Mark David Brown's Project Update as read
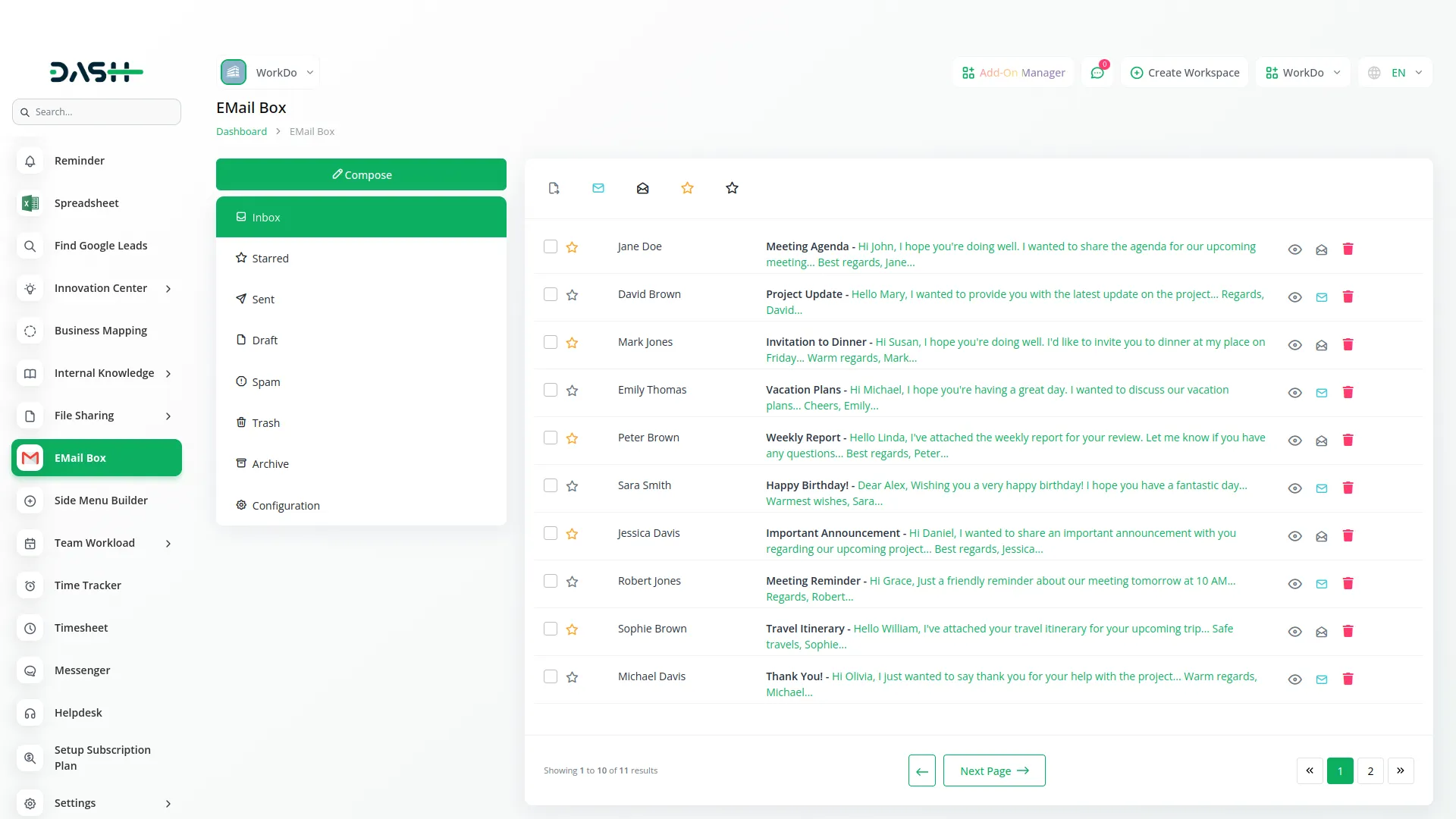This screenshot has height=819, width=1456. click(1321, 297)
